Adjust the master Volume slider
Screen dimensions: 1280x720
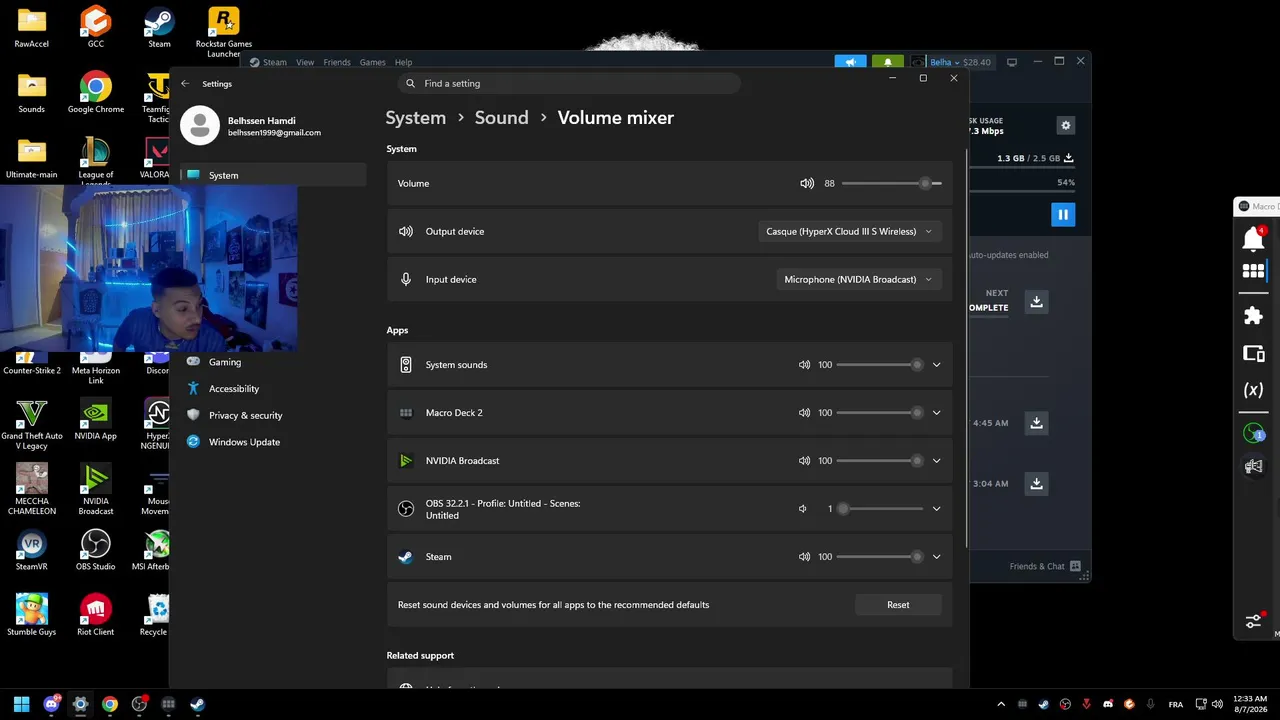891,183
